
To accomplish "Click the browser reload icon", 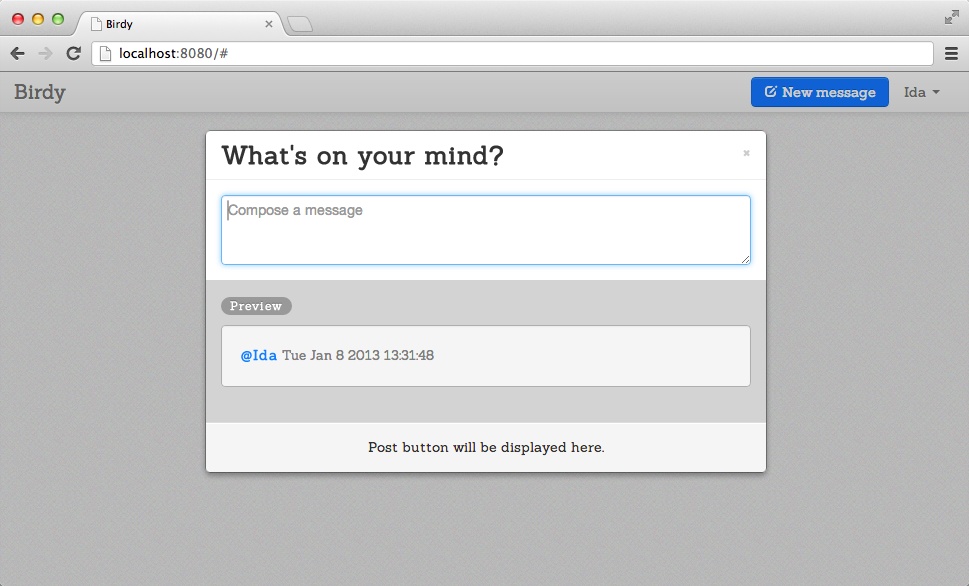I will [x=73, y=53].
